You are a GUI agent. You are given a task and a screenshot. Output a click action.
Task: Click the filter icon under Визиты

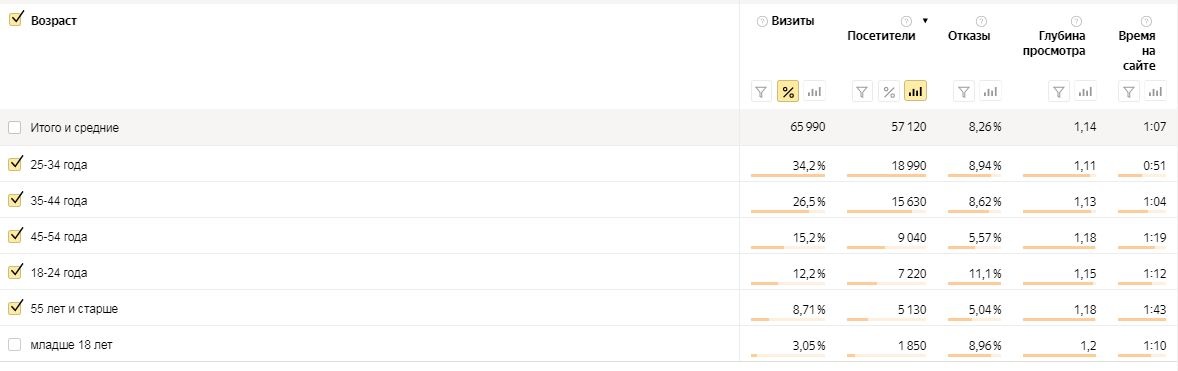point(761,92)
